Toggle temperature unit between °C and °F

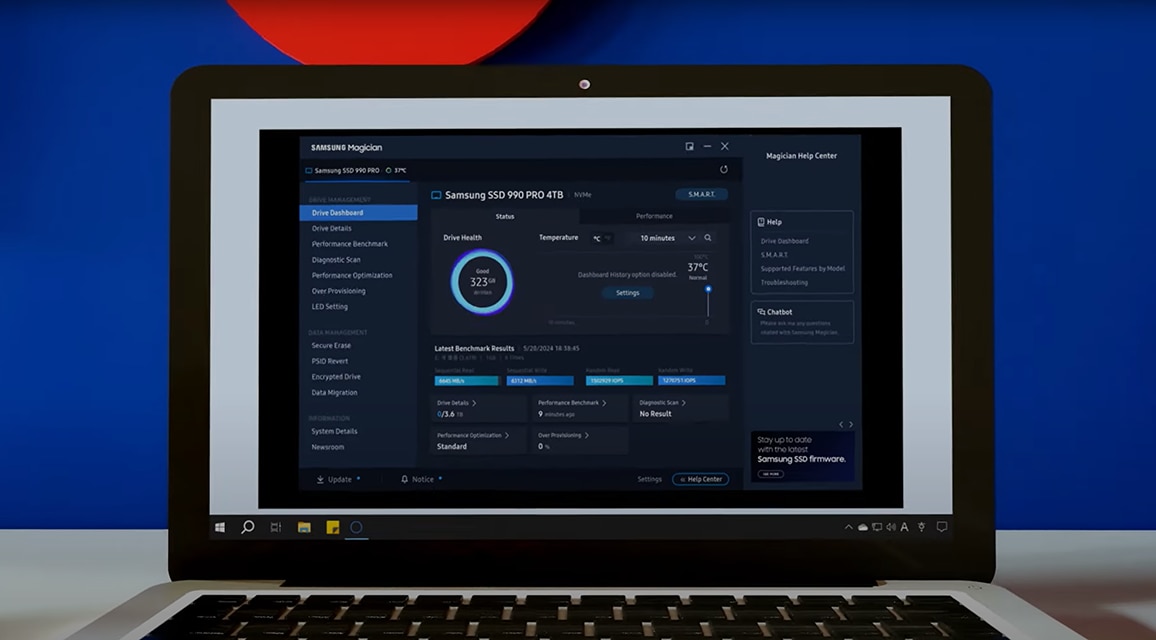pos(602,238)
